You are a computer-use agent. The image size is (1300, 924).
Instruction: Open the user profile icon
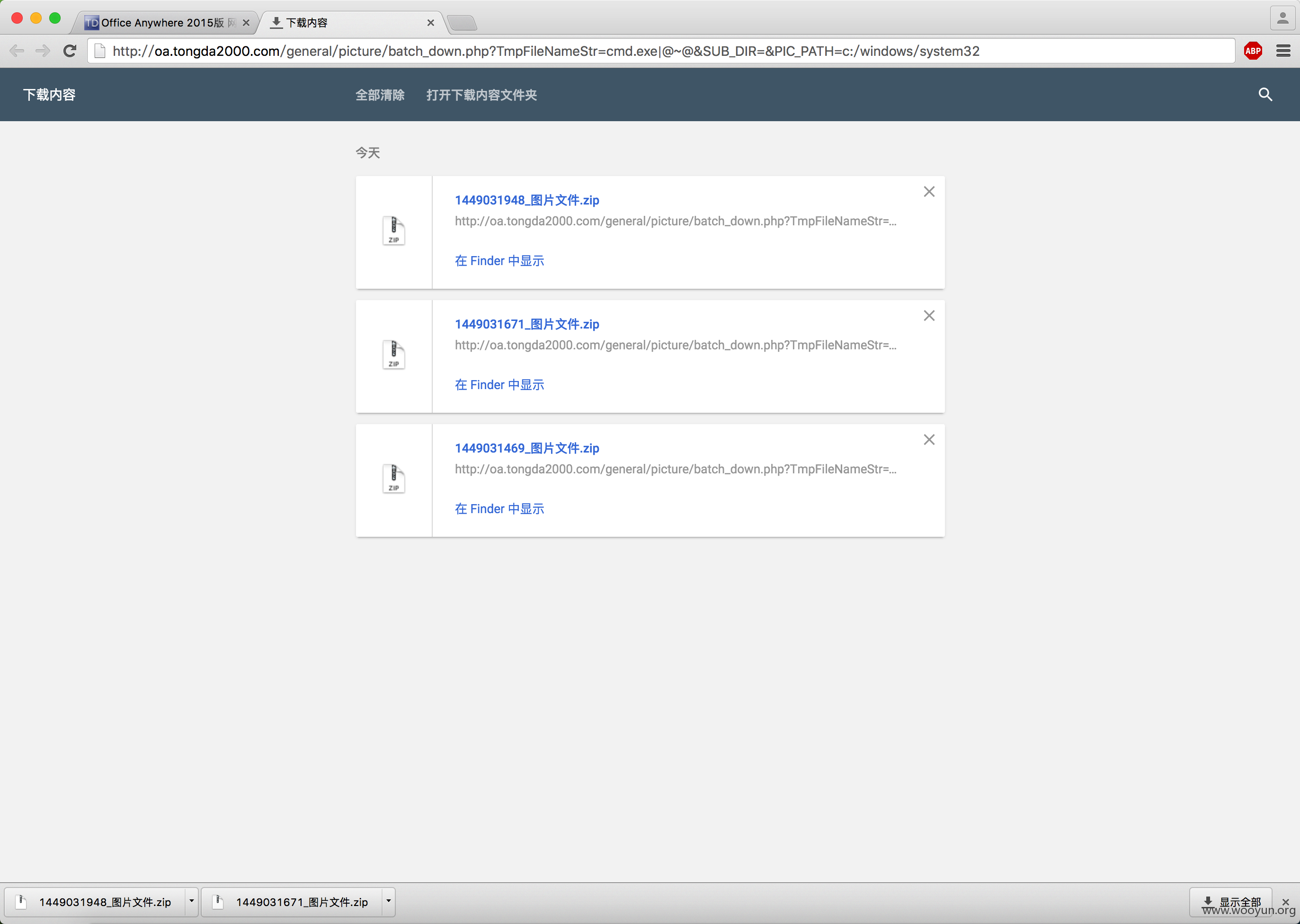point(1282,19)
